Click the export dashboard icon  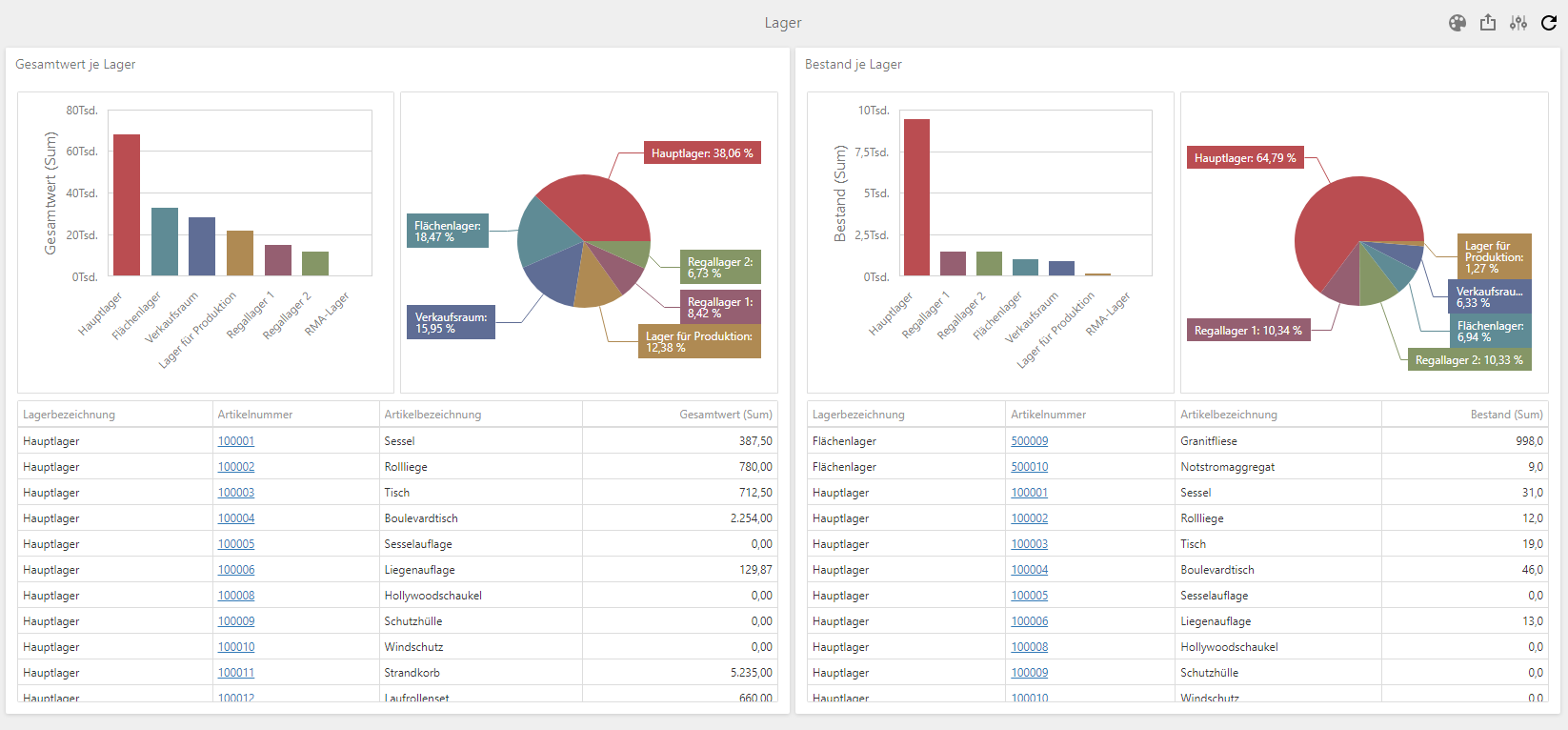point(1487,23)
